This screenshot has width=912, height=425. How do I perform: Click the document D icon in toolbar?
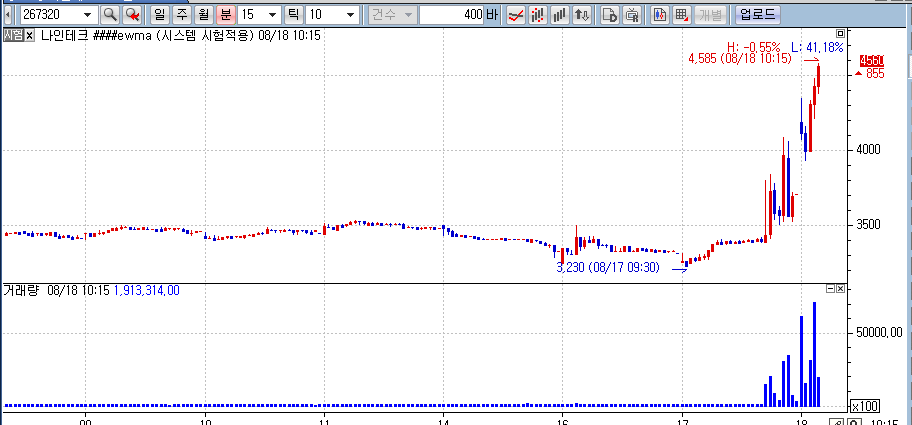point(610,15)
